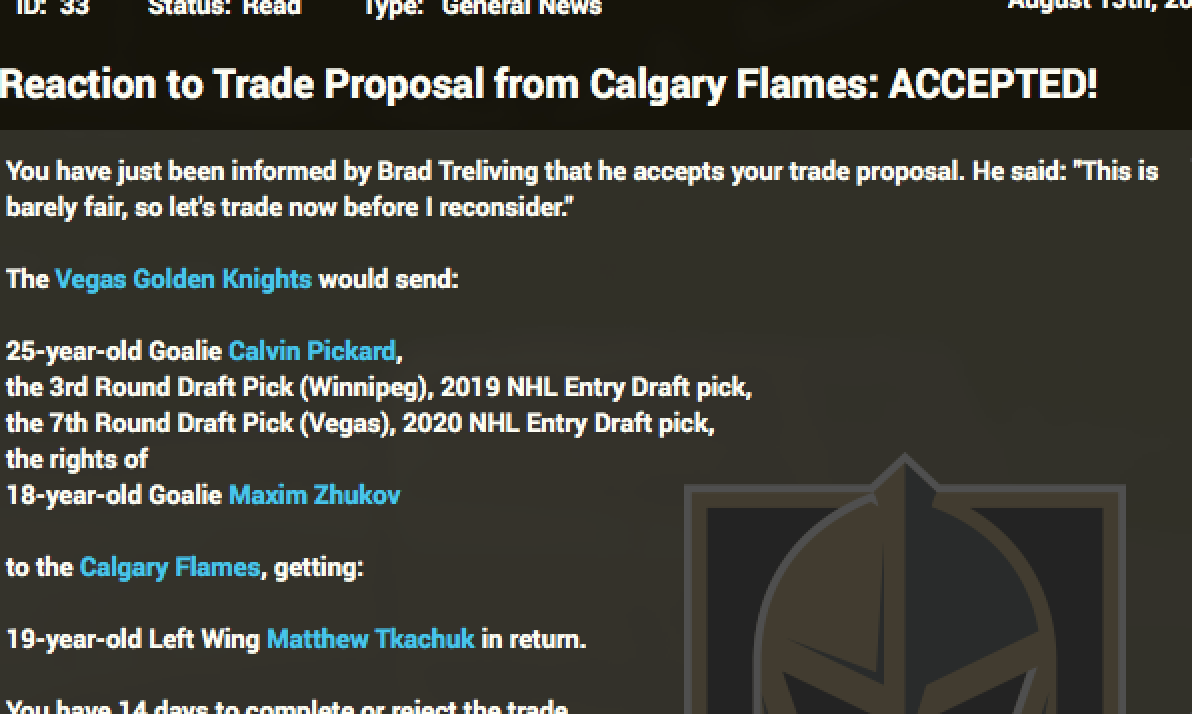Click the Type: General News field
The width and height of the screenshot is (1192, 714).
coord(482,7)
